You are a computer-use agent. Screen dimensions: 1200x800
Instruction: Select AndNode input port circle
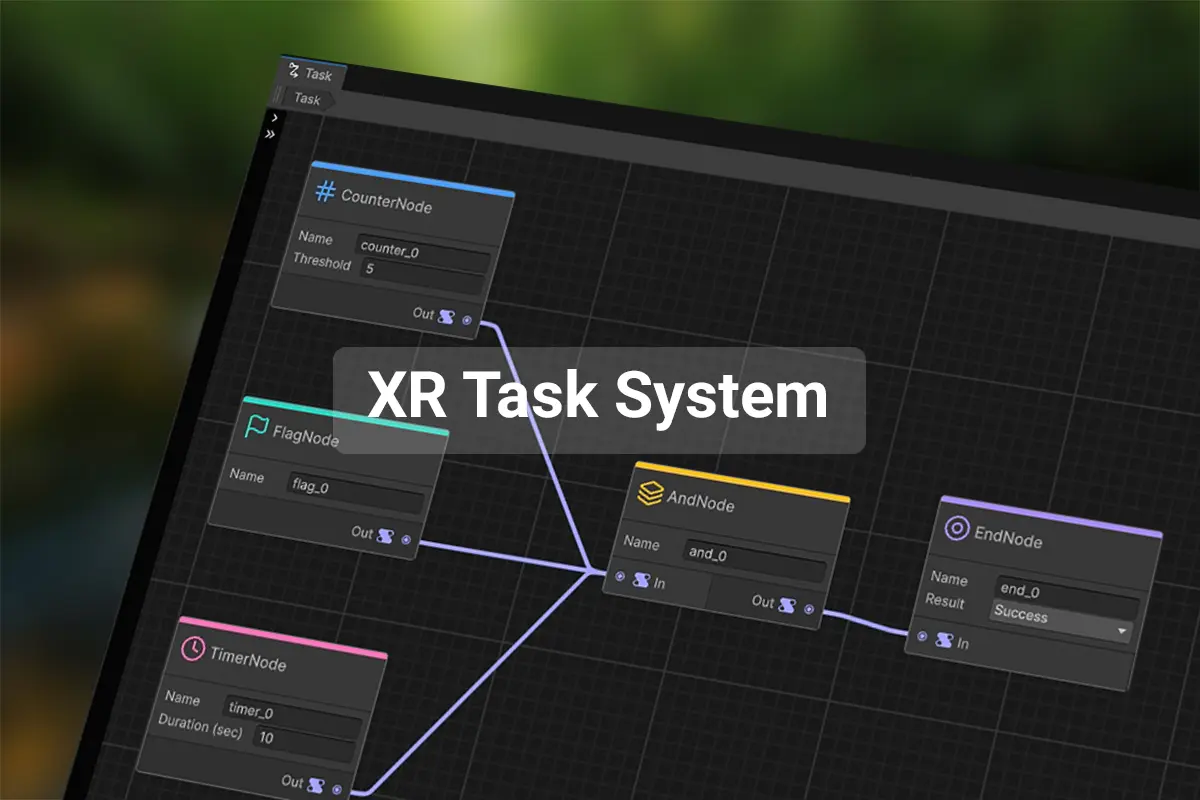click(620, 577)
